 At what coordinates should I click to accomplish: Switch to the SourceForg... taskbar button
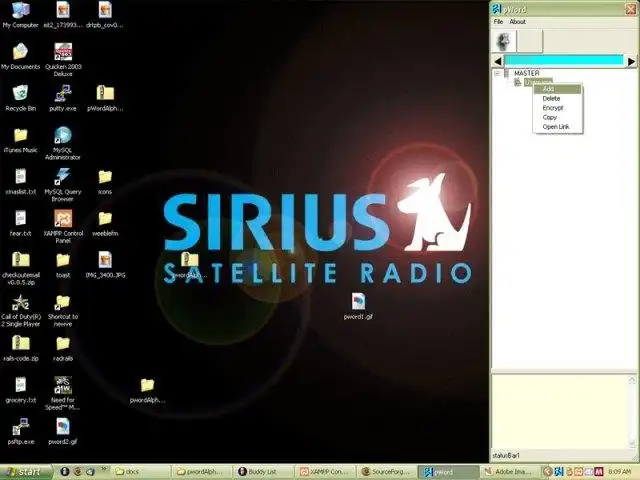click(x=386, y=472)
